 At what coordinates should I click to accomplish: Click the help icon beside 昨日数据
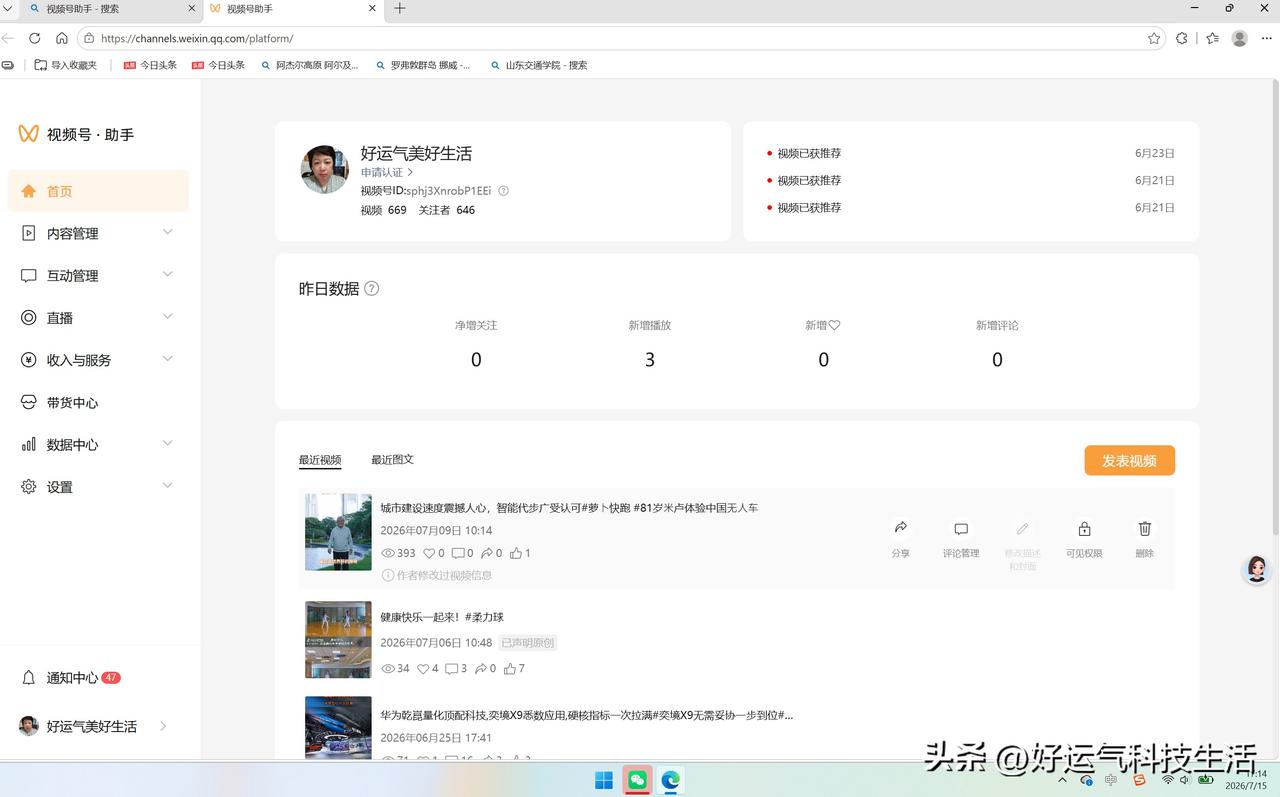pyautogui.click(x=371, y=289)
